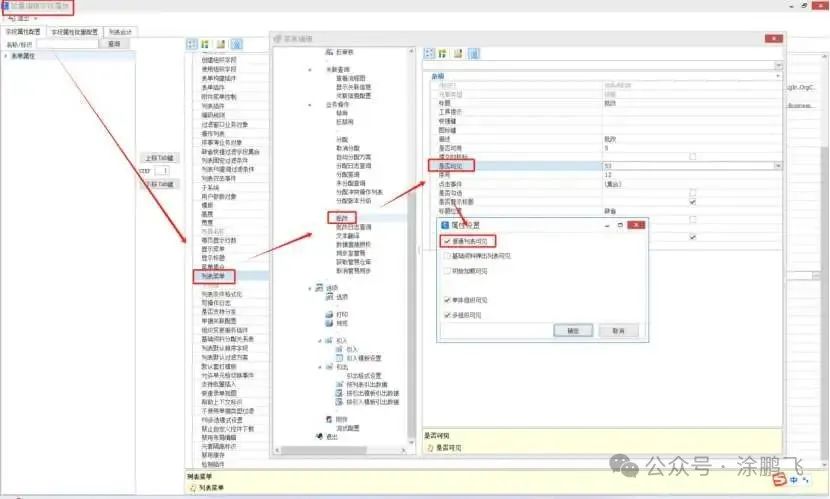Click 取消 in 属性设置 dialog
The height and width of the screenshot is (499, 830).
[618, 331]
